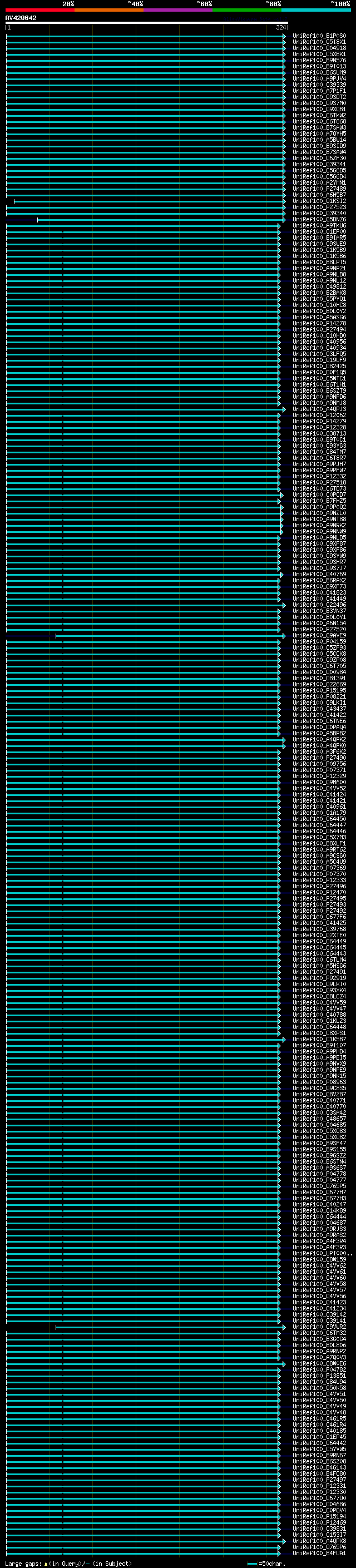
Task: Click the alignment bar for UniRef100_Q5DNZ6
Action: [x=161, y=220]
